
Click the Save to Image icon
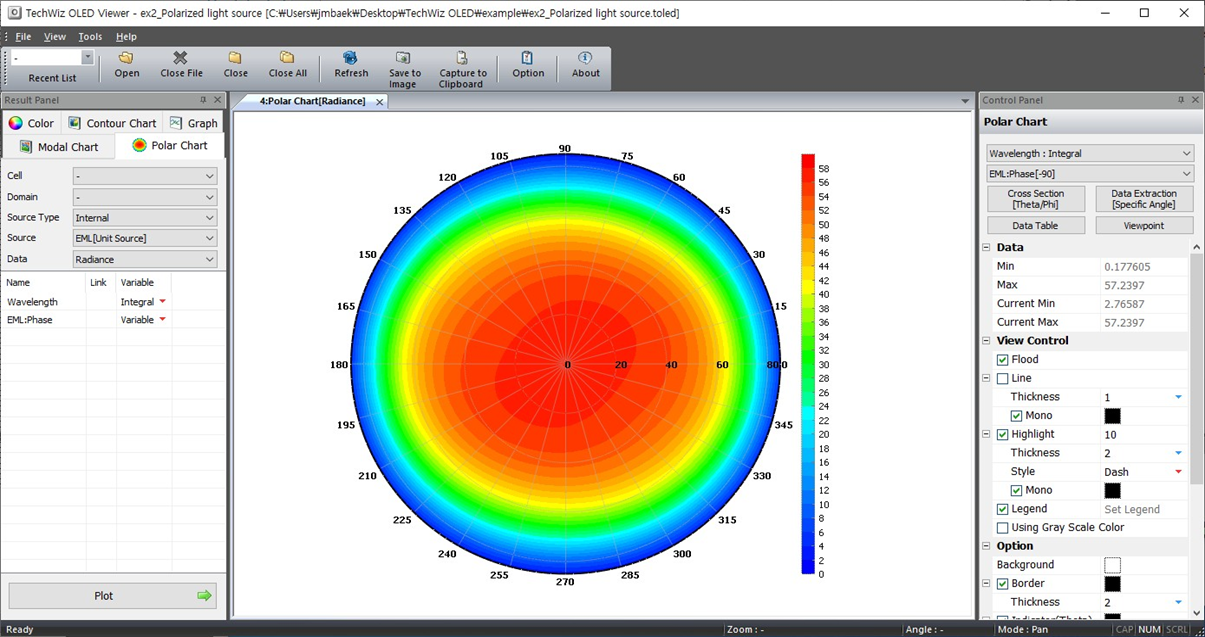click(x=403, y=58)
